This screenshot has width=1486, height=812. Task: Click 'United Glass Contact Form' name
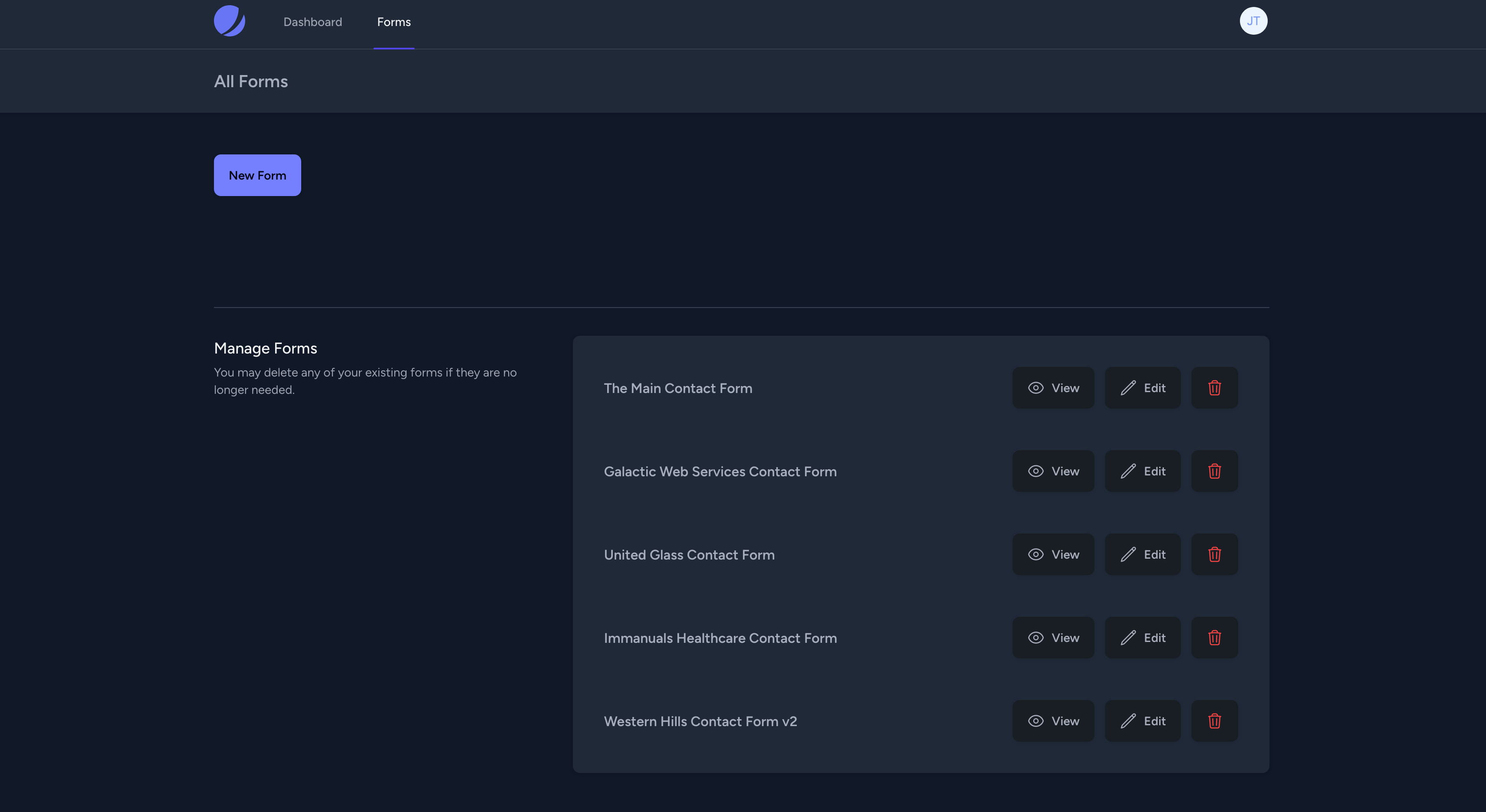[x=689, y=554]
